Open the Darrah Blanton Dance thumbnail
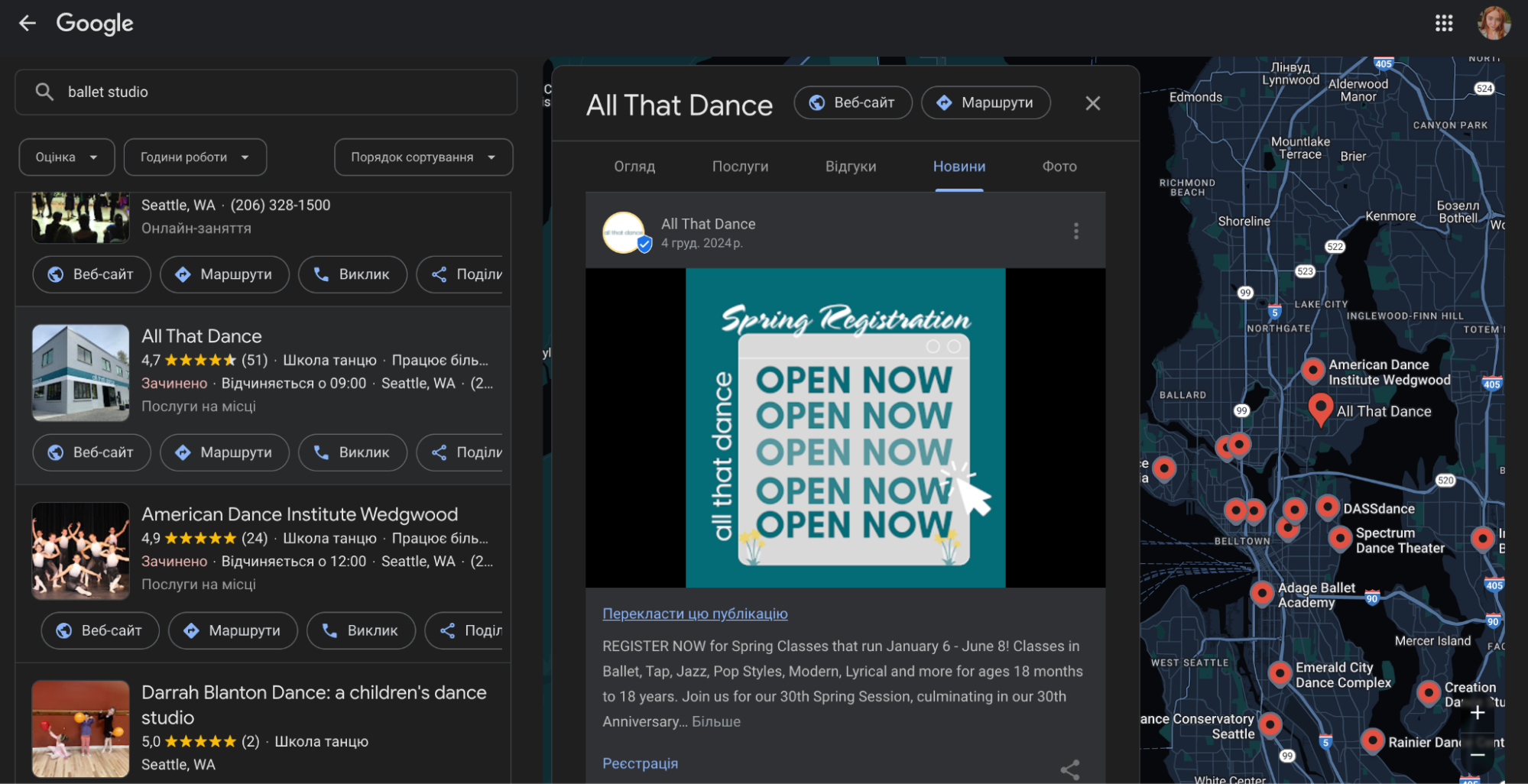 [81, 729]
